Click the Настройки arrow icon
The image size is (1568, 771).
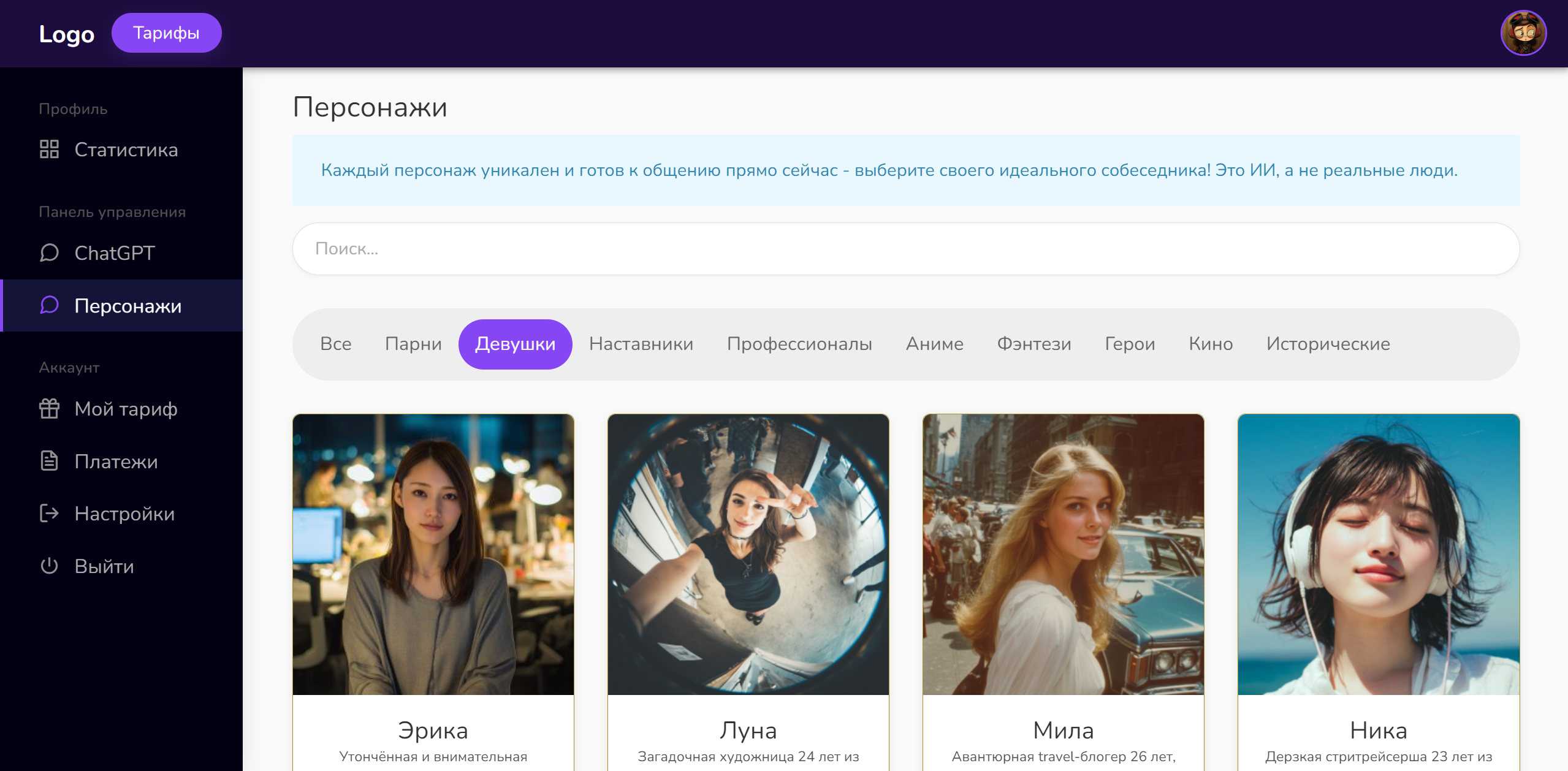coord(49,514)
